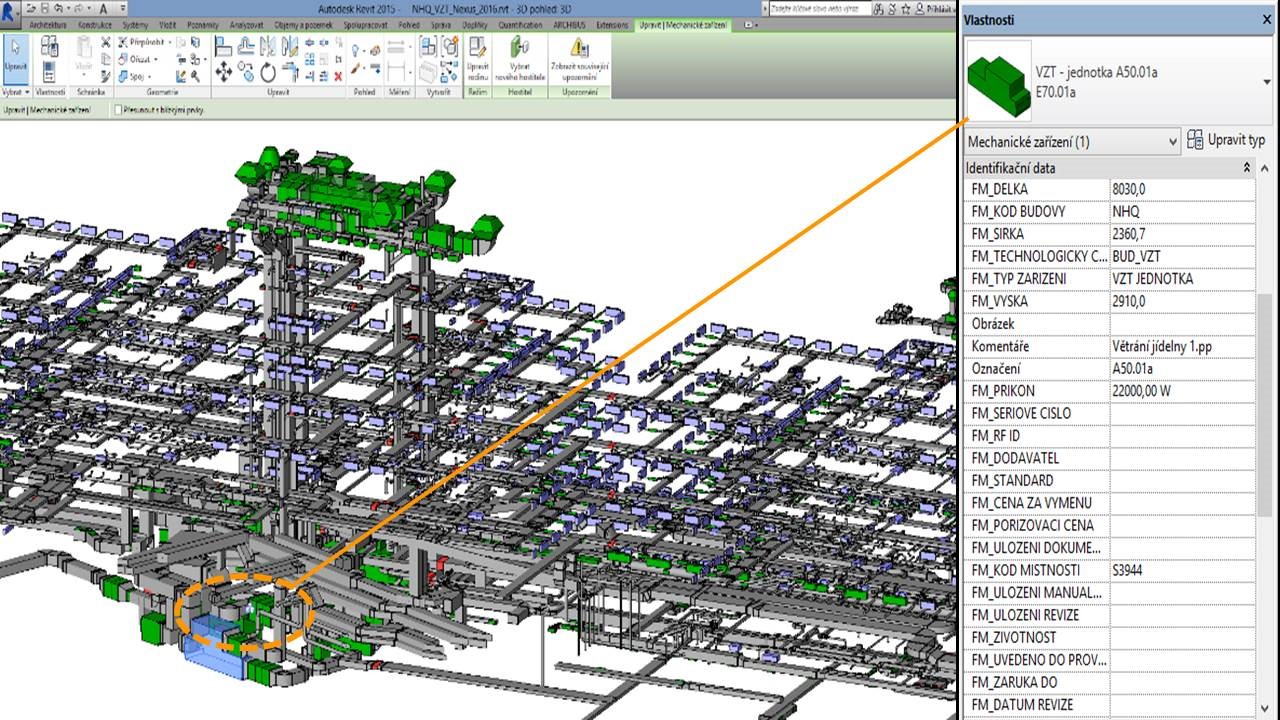Click the FM_ZIVOTNOST parameter row
The image size is (1280, 720).
click(x=1110, y=637)
